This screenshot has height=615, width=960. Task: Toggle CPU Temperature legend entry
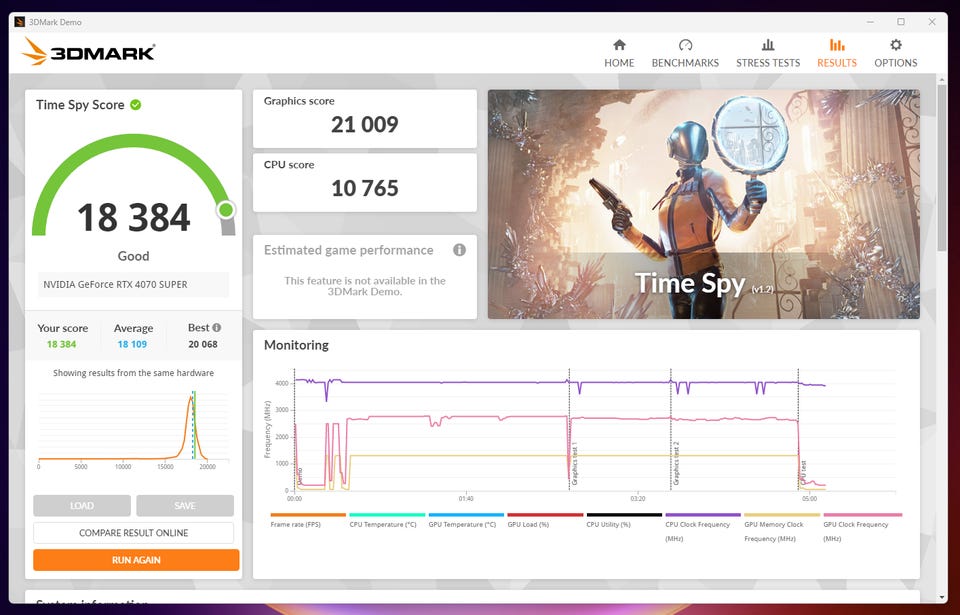(386, 521)
